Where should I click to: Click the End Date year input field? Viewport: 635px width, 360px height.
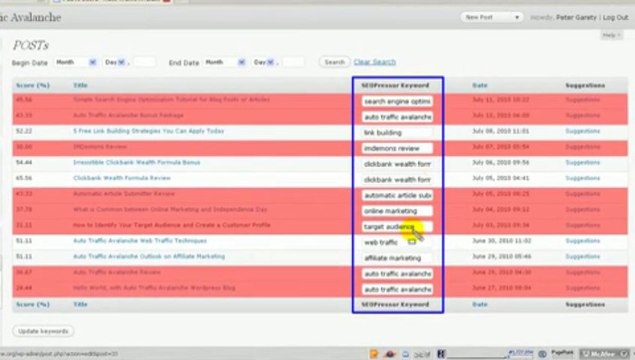point(293,62)
